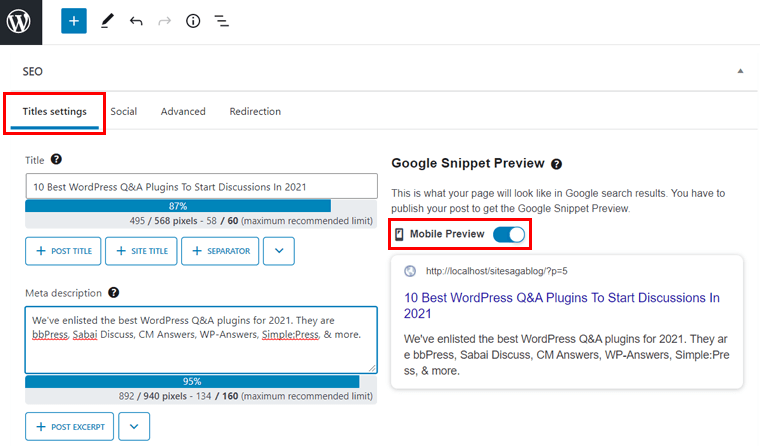The width and height of the screenshot is (760, 446).
Task: Insert the Post Title variable
Action: [x=63, y=251]
